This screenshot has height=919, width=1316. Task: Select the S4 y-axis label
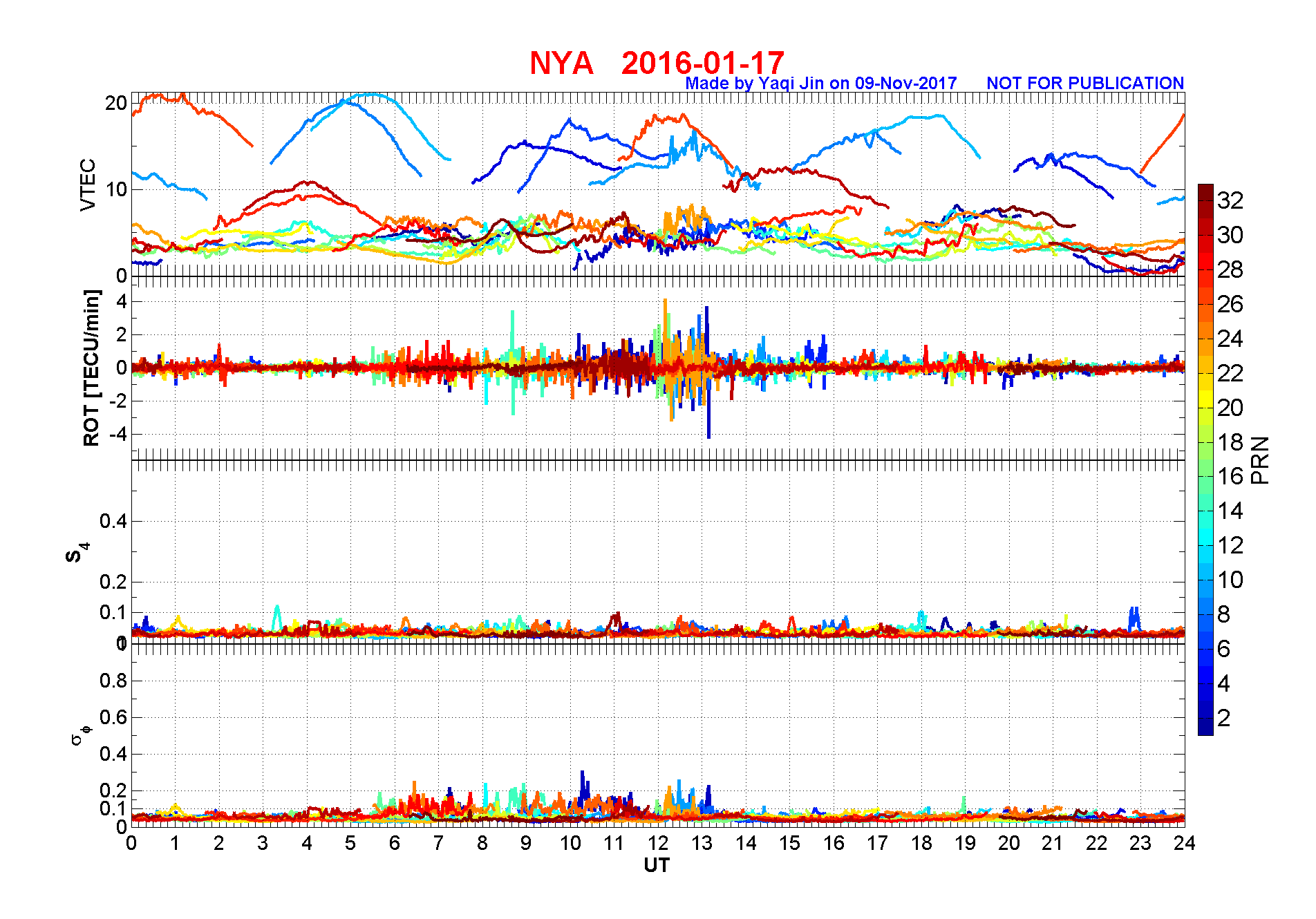tap(77, 553)
